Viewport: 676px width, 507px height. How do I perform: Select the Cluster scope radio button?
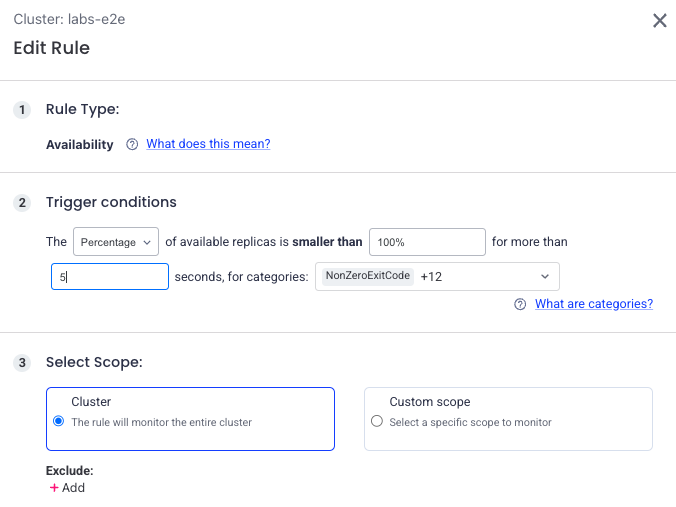pos(59,421)
